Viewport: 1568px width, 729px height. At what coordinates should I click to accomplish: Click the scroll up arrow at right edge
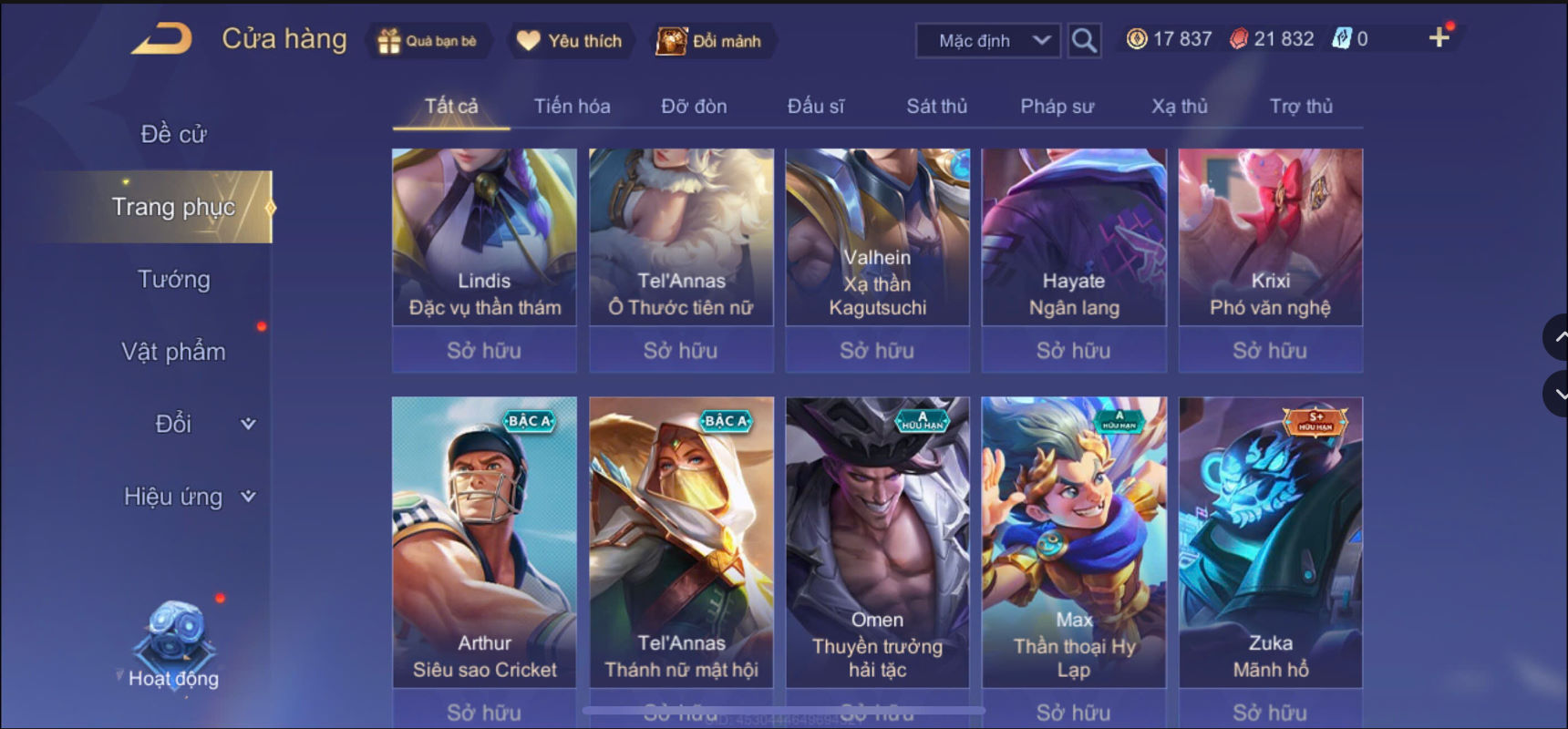point(1557,337)
